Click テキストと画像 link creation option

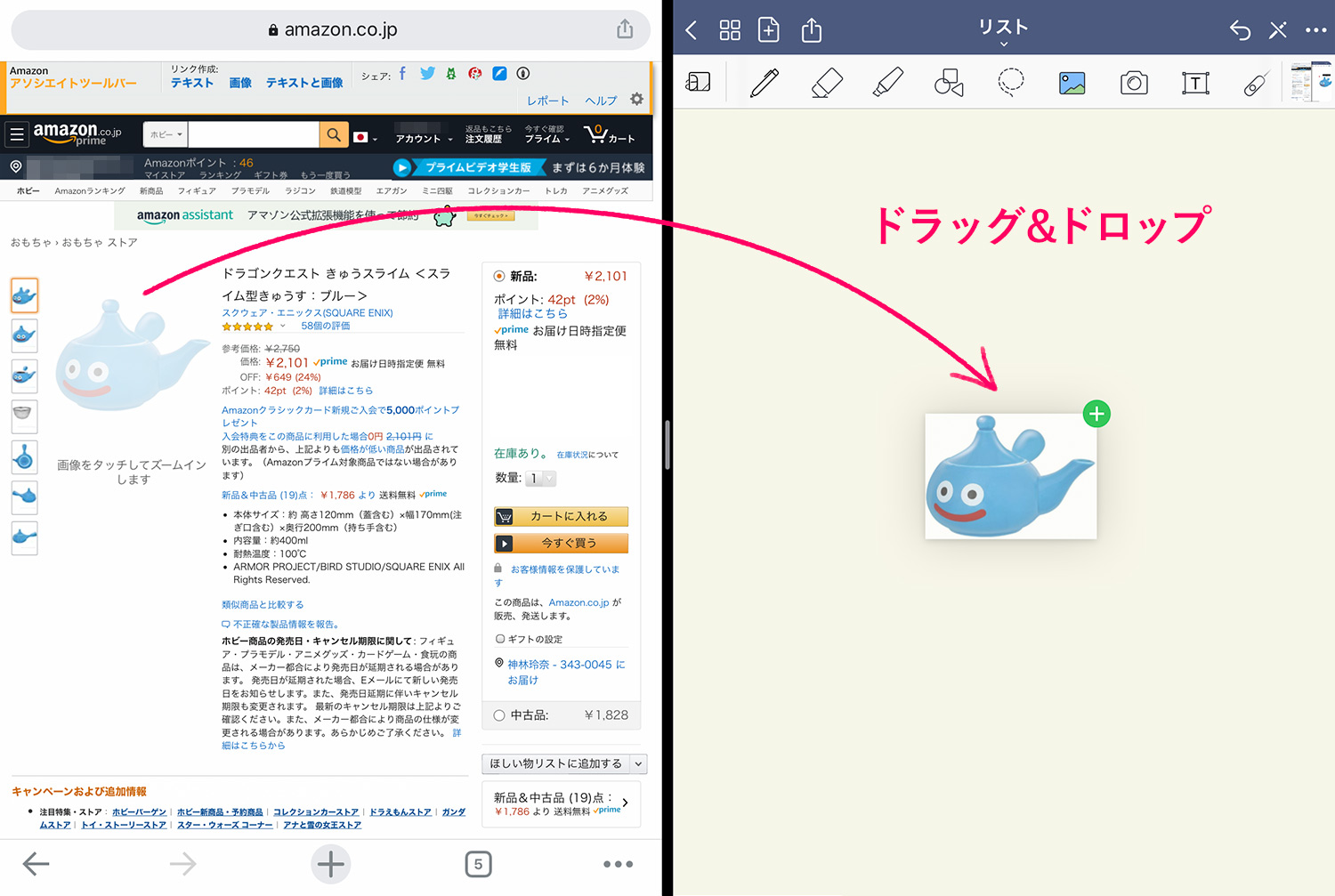point(304,83)
